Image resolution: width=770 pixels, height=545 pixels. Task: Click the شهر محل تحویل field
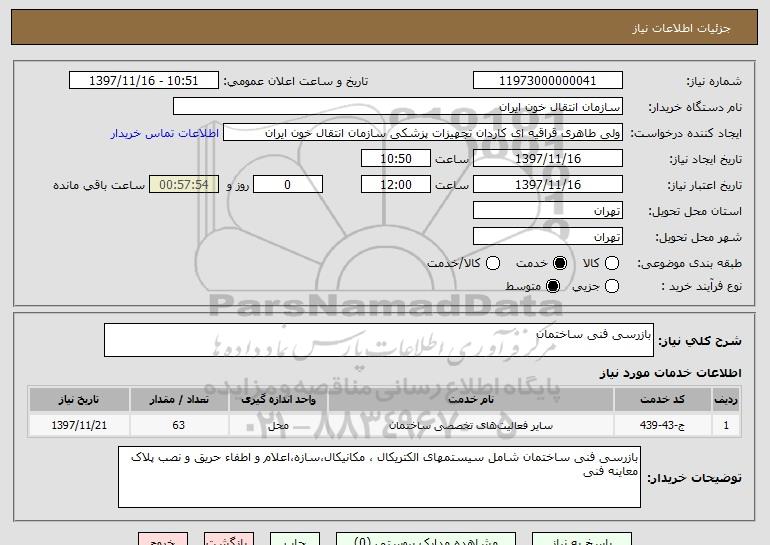548,237
